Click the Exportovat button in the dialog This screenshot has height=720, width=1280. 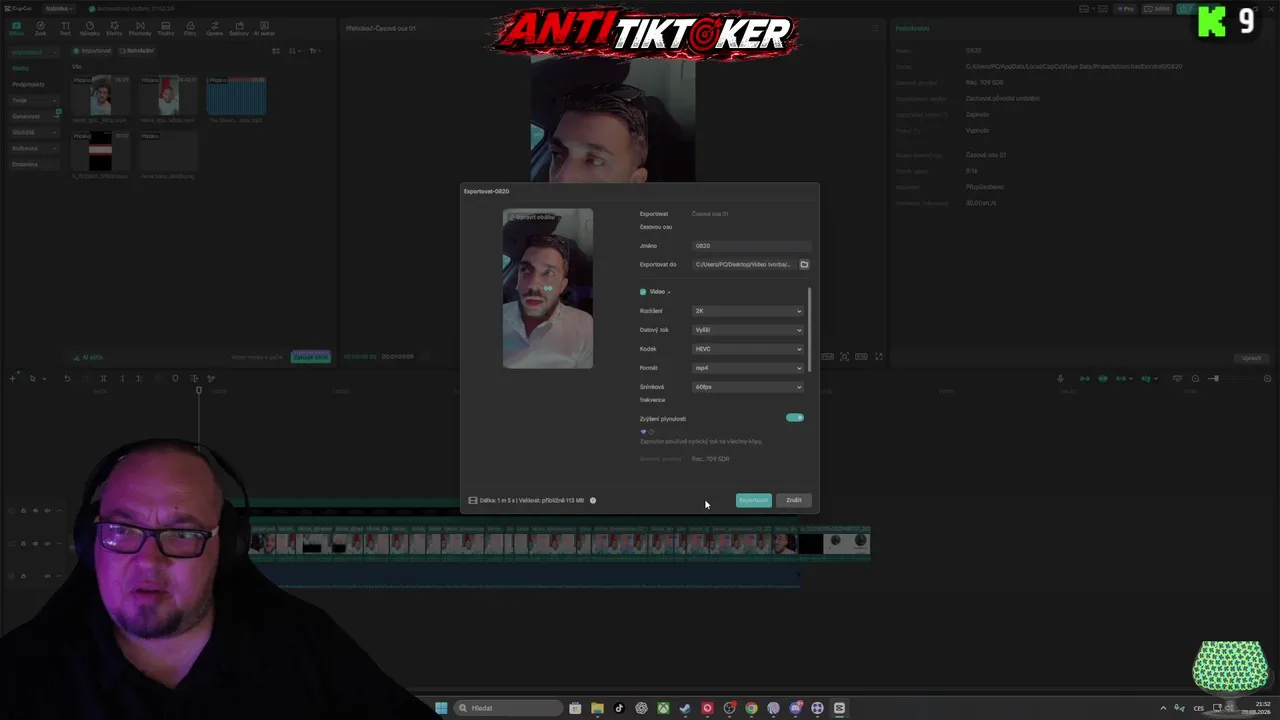(x=754, y=500)
